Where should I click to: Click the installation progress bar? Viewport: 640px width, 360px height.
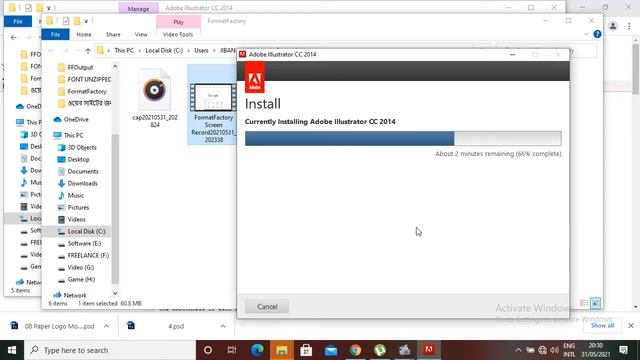(x=403, y=138)
